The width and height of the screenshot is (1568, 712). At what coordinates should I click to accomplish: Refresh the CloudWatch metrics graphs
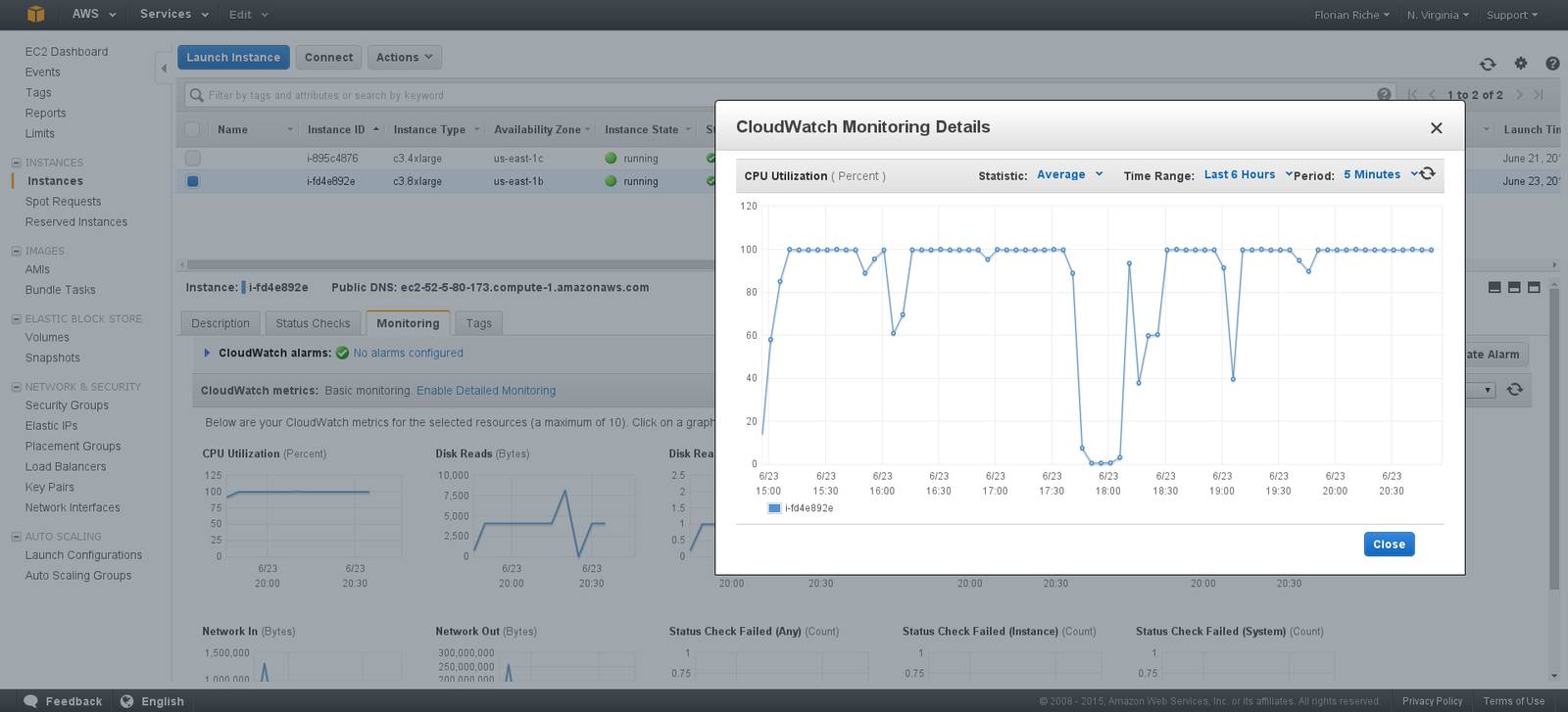pyautogui.click(x=1515, y=390)
